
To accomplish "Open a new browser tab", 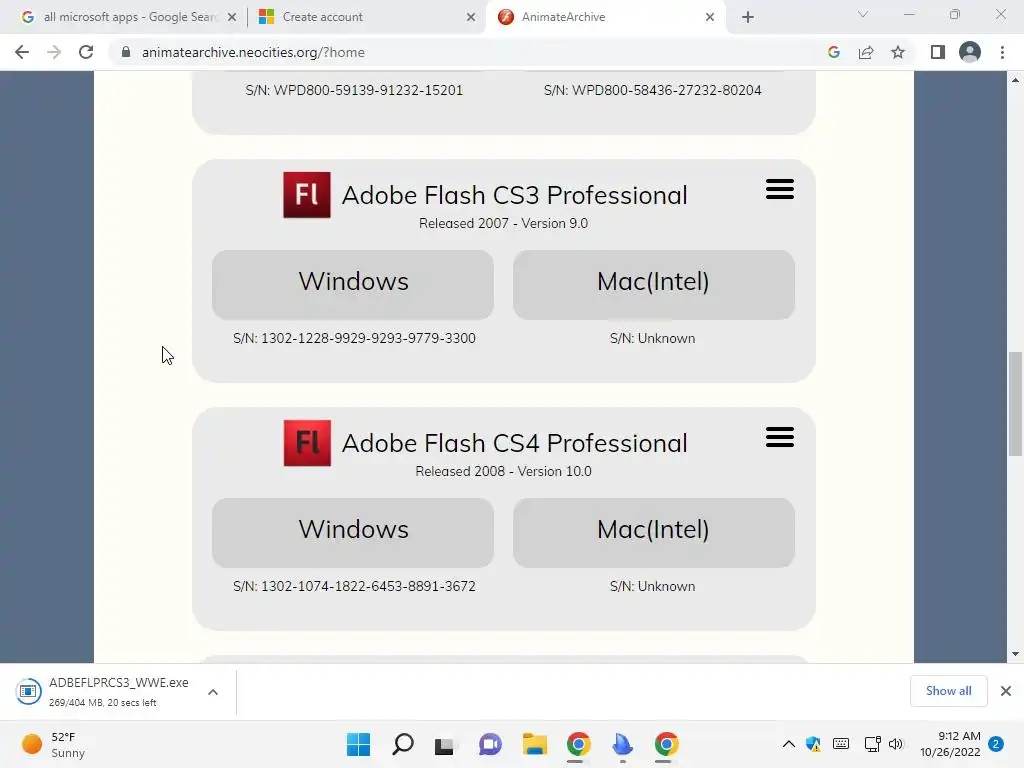I will coord(748,17).
